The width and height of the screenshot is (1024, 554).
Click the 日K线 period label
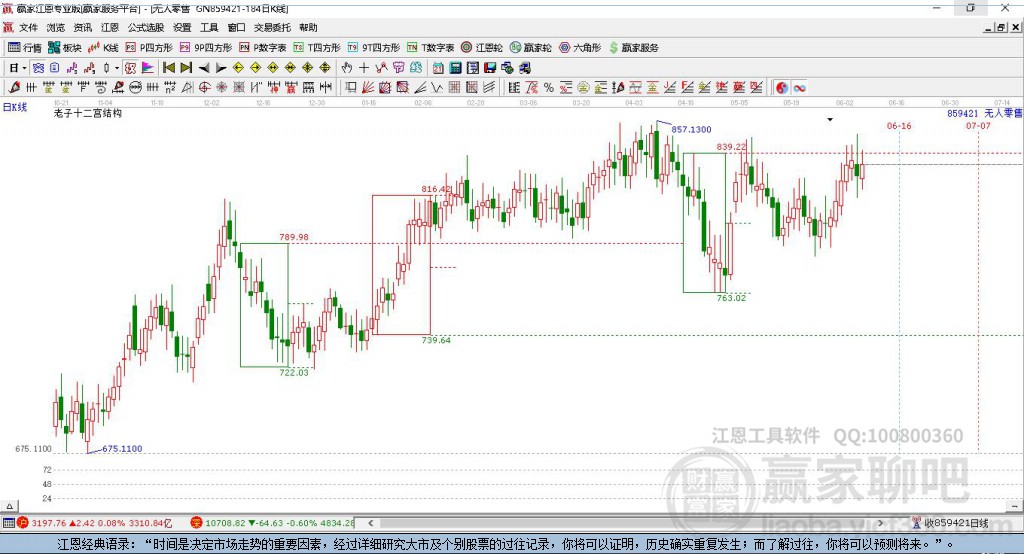(15, 107)
